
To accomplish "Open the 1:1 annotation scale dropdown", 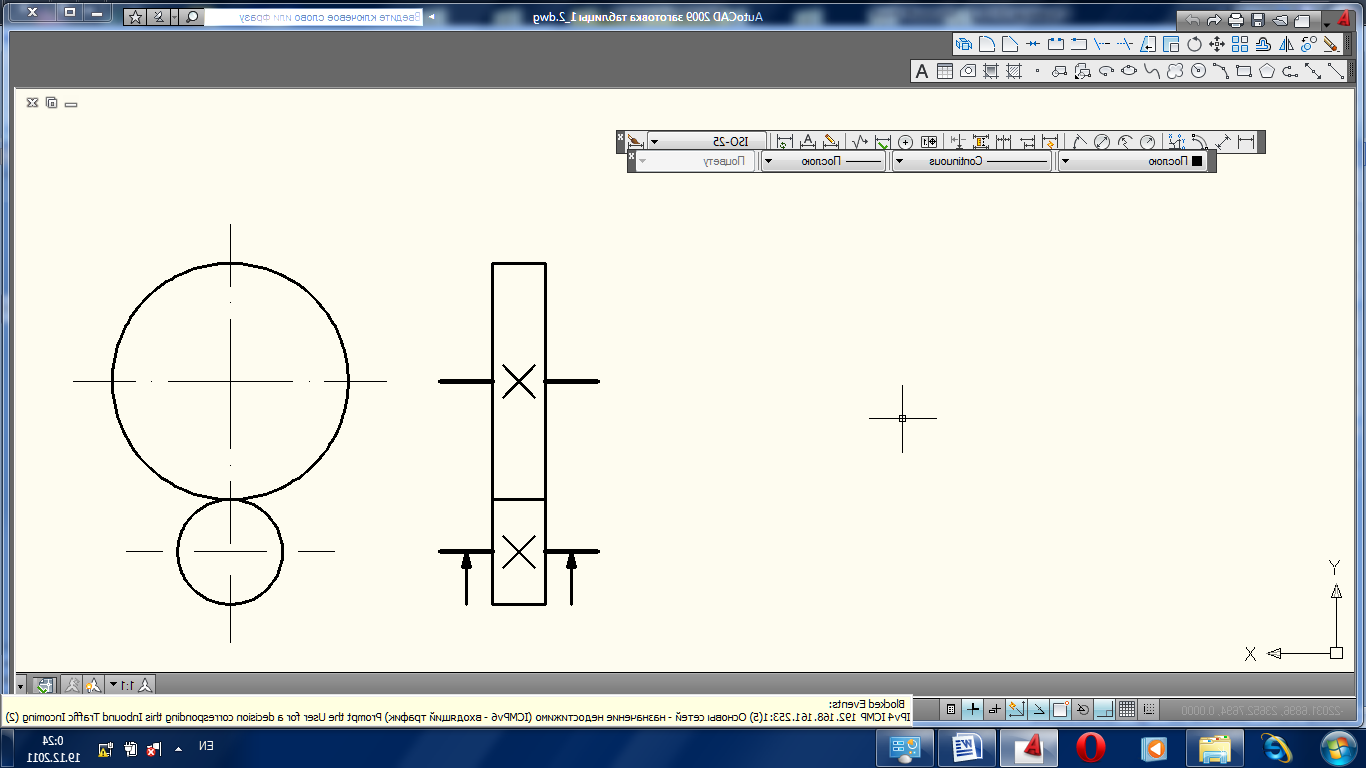I will pyautogui.click(x=128, y=685).
